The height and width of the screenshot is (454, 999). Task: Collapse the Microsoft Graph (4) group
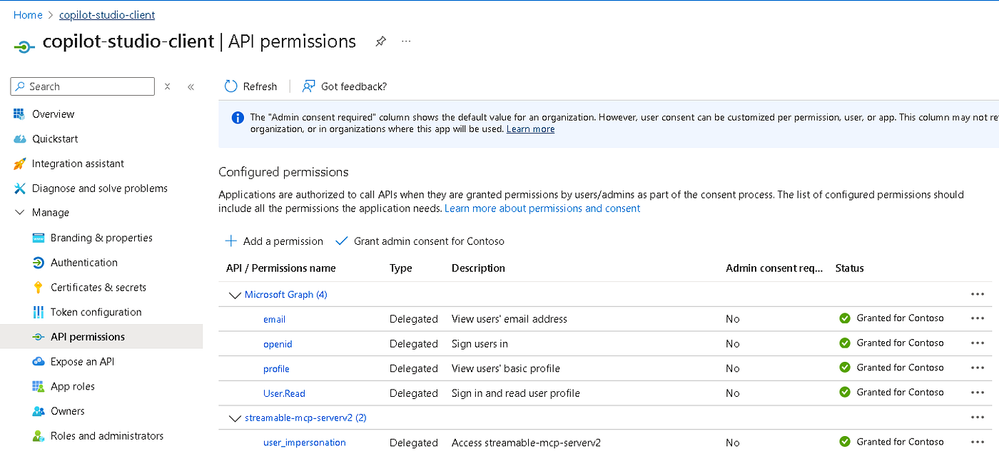236,295
